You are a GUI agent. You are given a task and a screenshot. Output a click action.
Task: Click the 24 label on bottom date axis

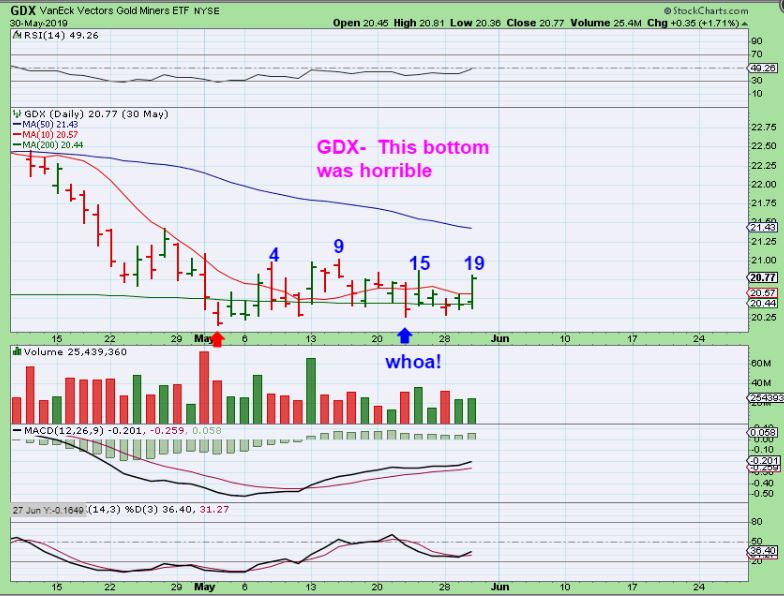click(698, 586)
